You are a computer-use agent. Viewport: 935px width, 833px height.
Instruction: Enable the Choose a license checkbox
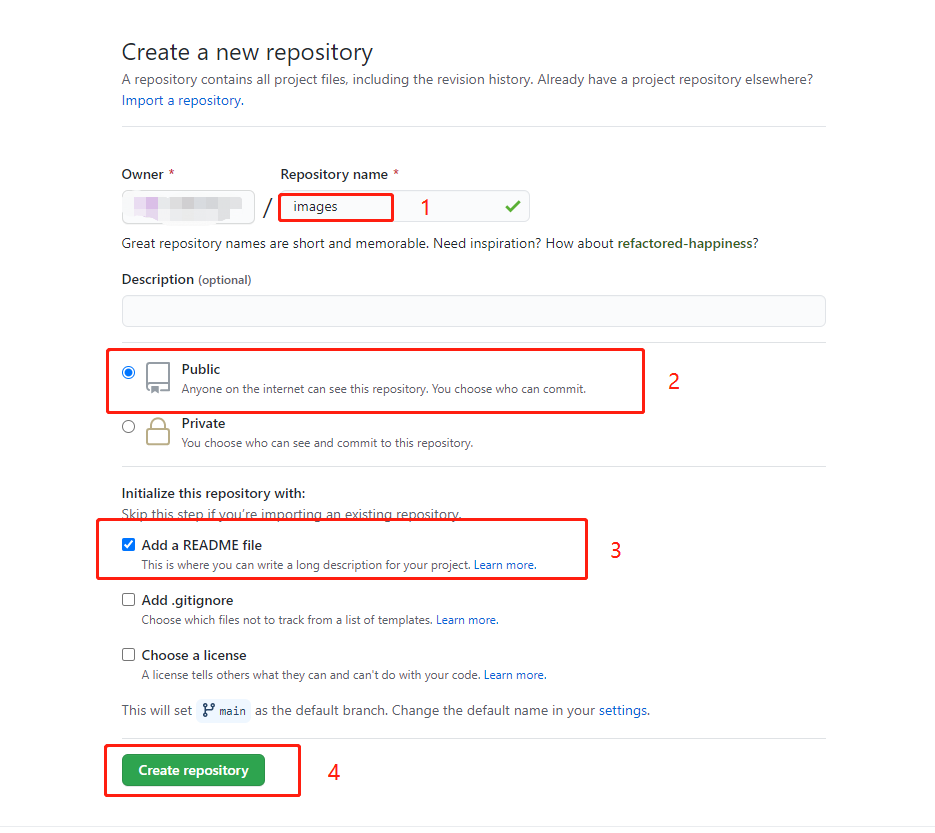[x=128, y=655]
